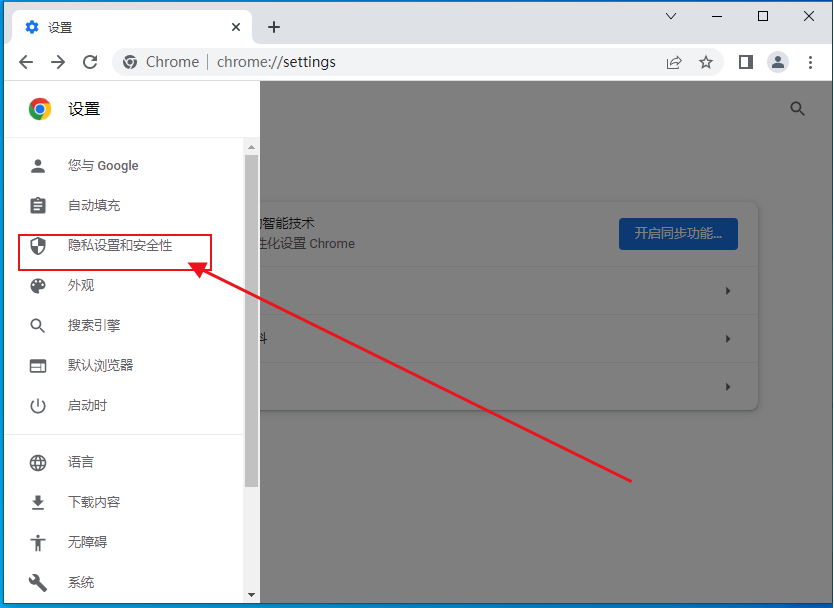Open 默认浏览器 settings
This screenshot has width=834, height=608.
click(x=123, y=366)
